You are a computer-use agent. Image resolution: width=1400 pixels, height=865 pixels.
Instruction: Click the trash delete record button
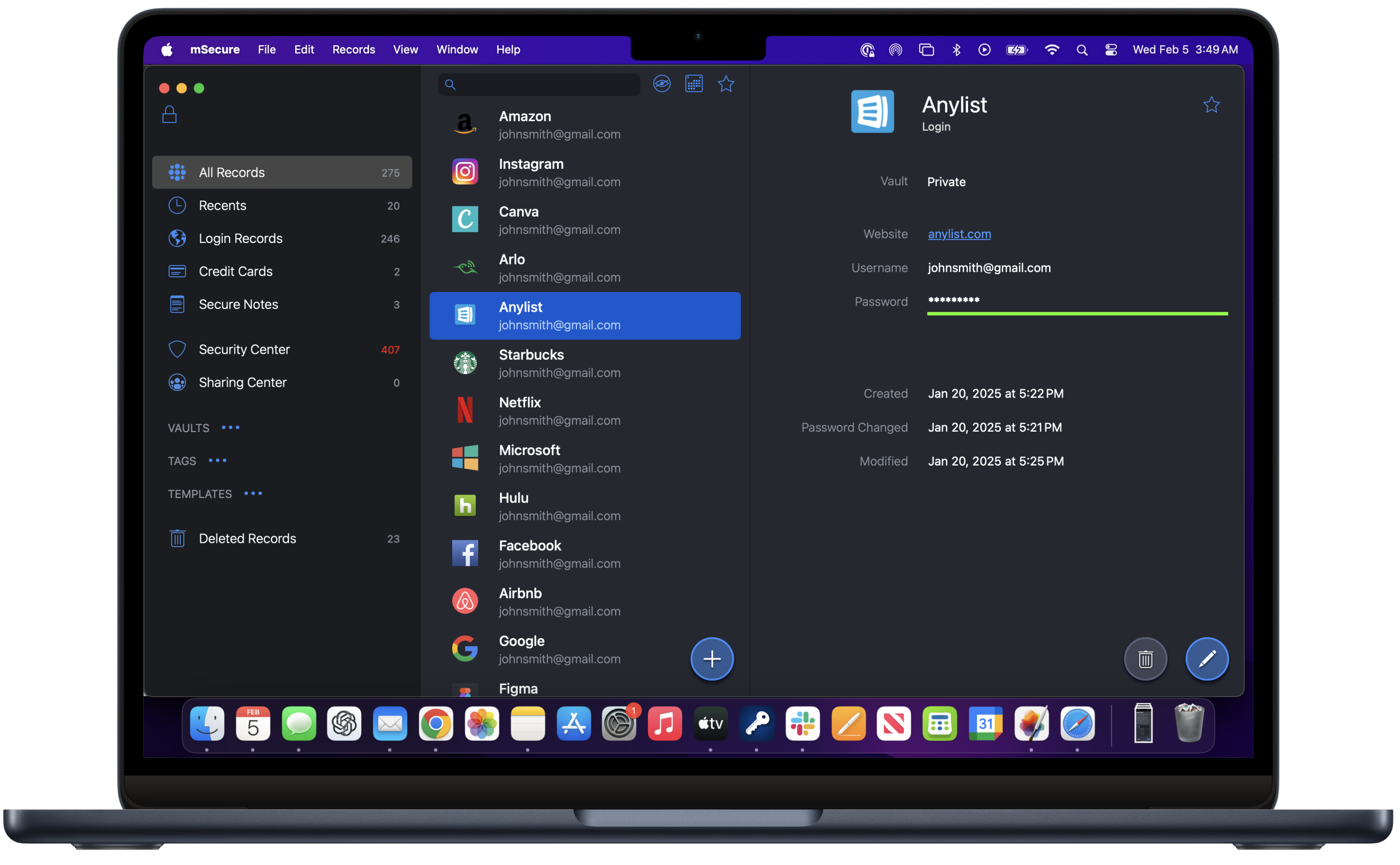tap(1145, 659)
